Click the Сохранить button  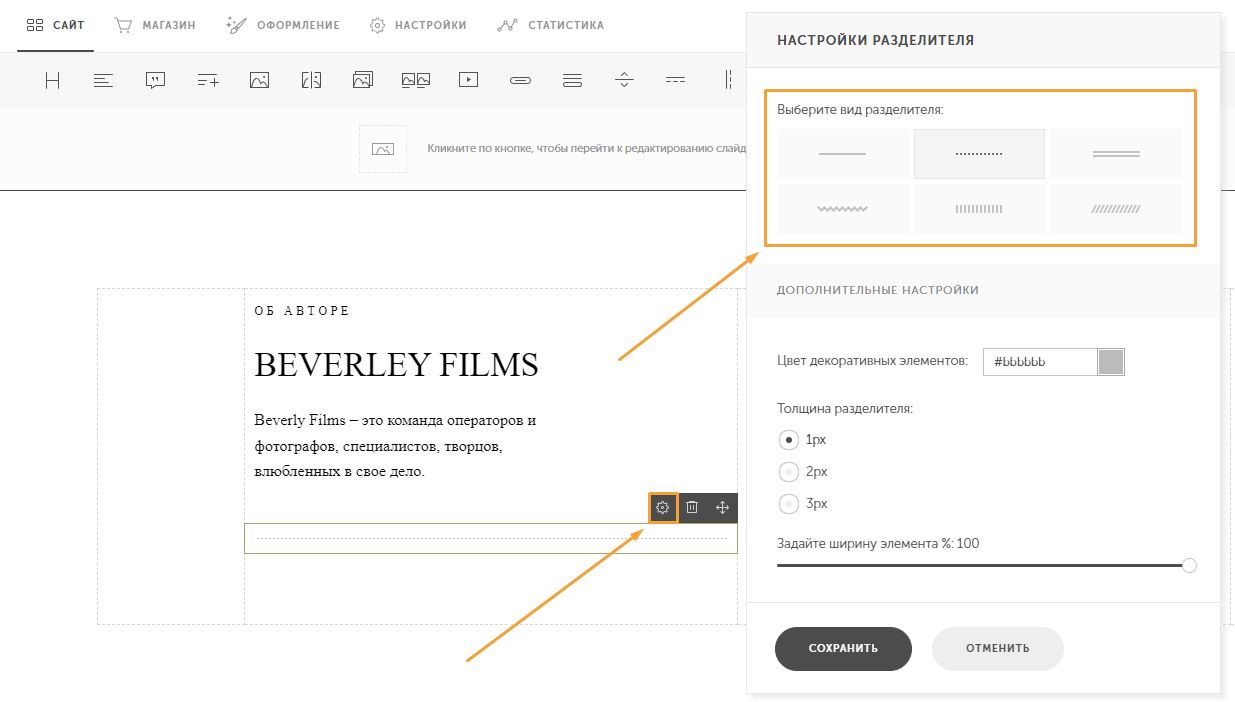[843, 648]
